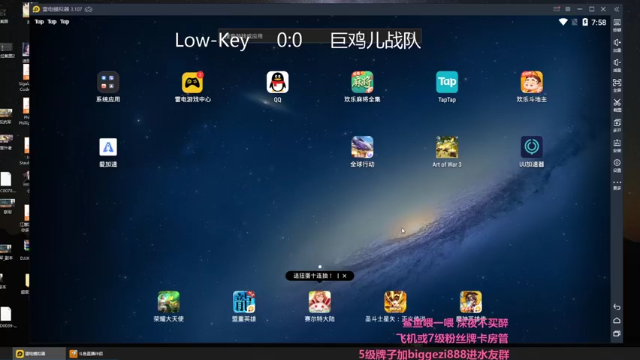The image size is (640, 360).
Task: Click the gamepad icon beside emulator title
Action: (89, 9)
